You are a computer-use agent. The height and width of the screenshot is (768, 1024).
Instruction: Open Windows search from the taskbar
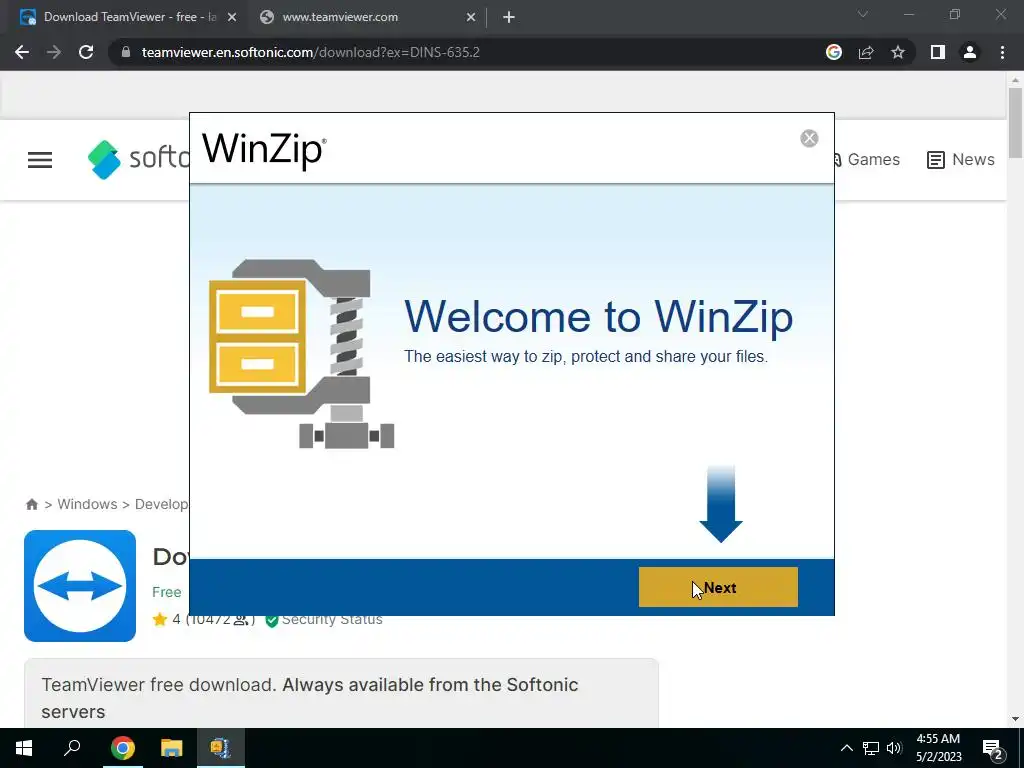[x=72, y=748]
